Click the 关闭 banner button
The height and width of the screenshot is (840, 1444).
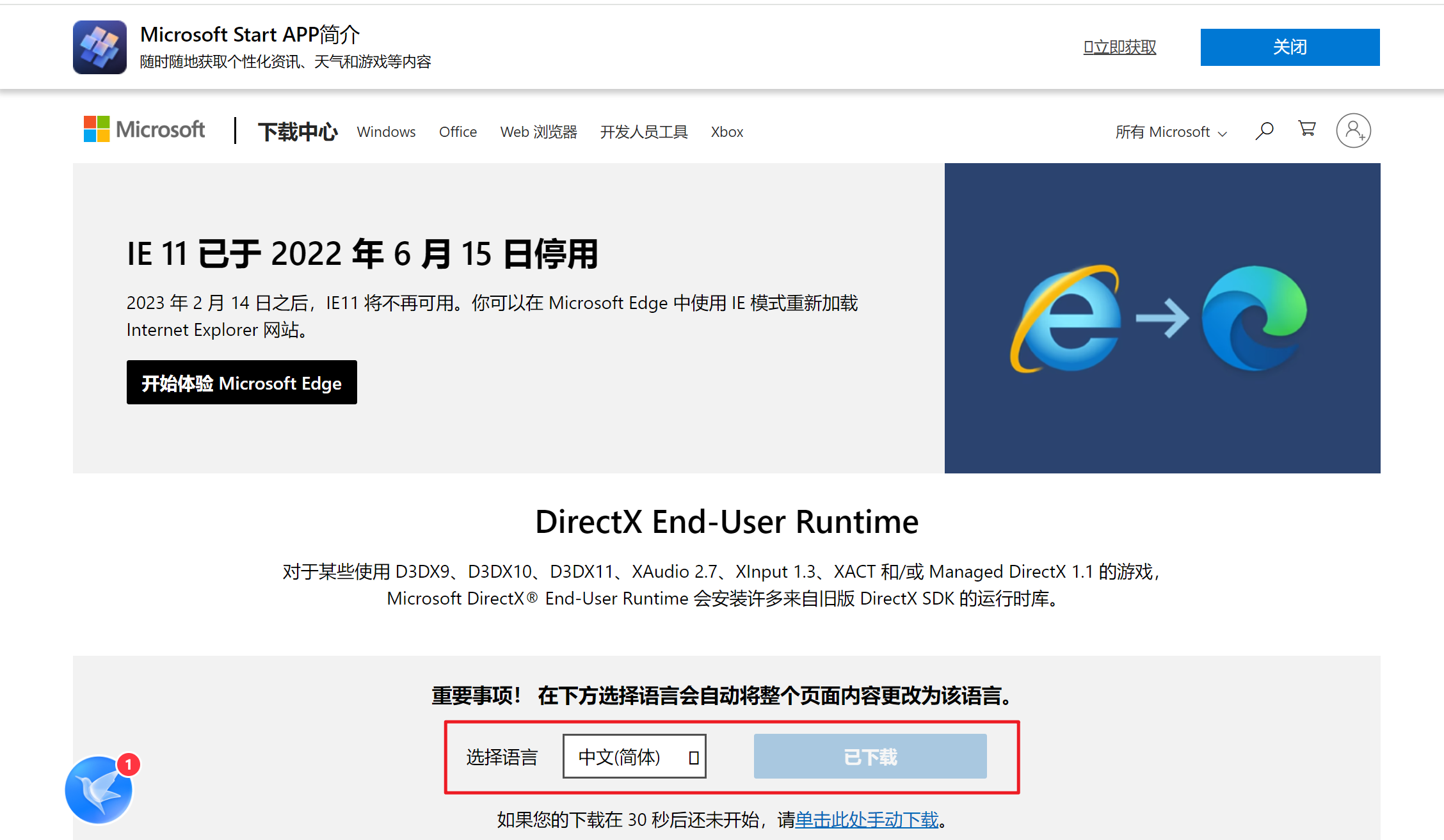pos(1290,47)
